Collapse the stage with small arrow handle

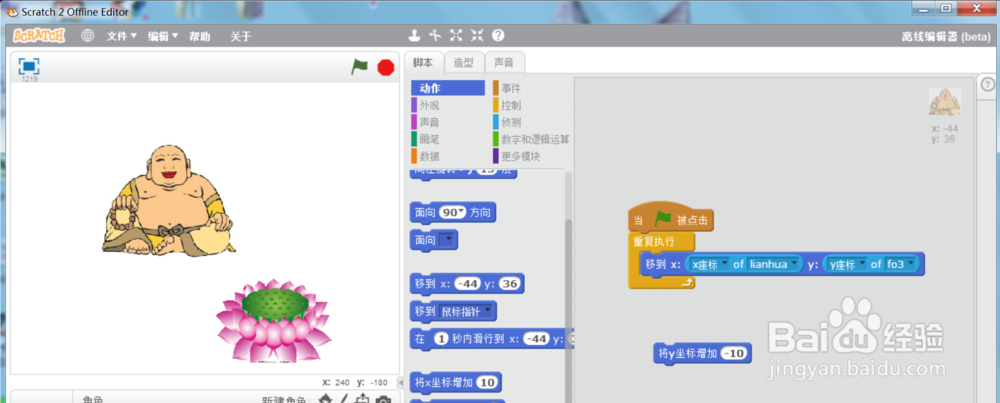(x=401, y=383)
